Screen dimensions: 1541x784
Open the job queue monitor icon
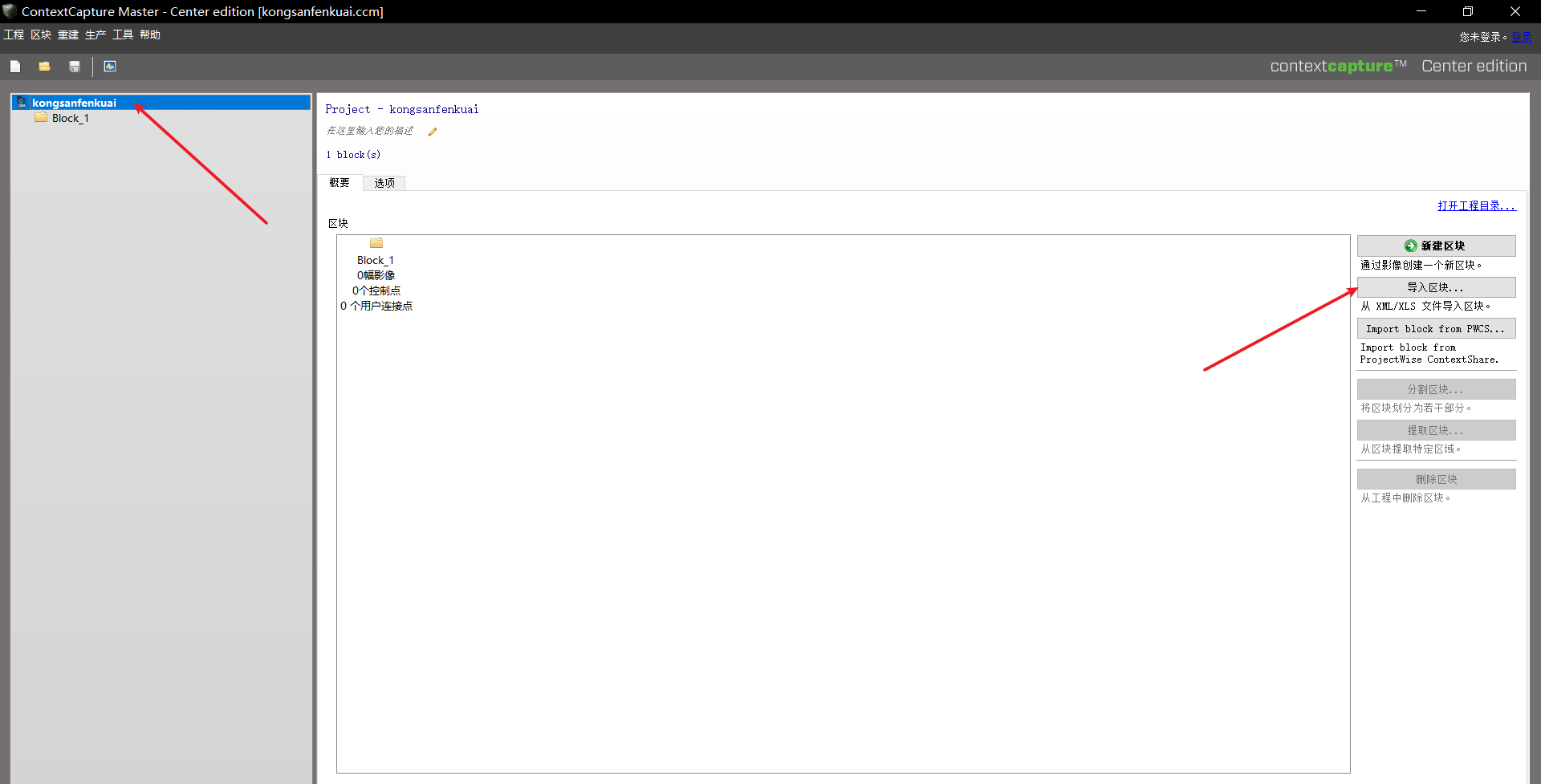[x=110, y=67]
